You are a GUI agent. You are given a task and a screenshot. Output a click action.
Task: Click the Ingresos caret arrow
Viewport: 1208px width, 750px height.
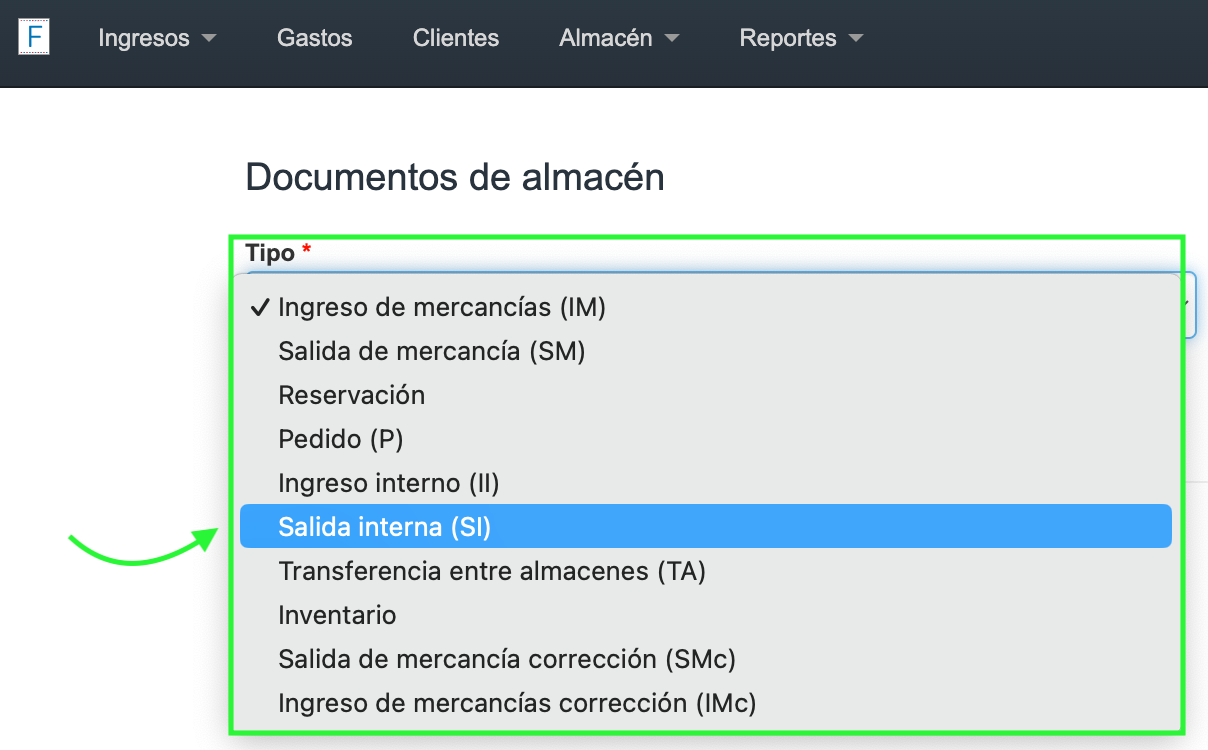[x=208, y=39]
